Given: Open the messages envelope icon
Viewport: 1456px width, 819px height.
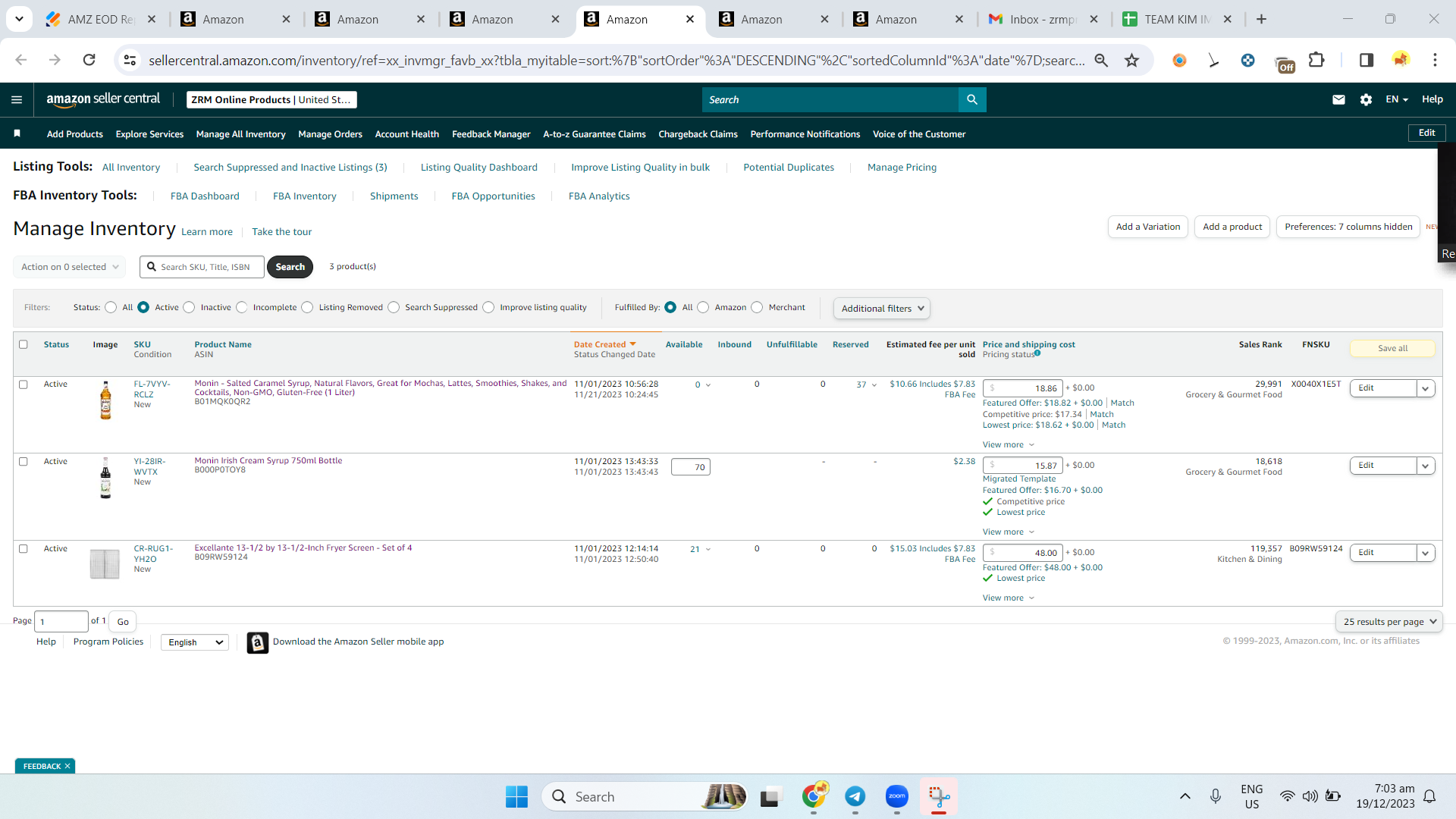Looking at the screenshot, I should coord(1338,99).
